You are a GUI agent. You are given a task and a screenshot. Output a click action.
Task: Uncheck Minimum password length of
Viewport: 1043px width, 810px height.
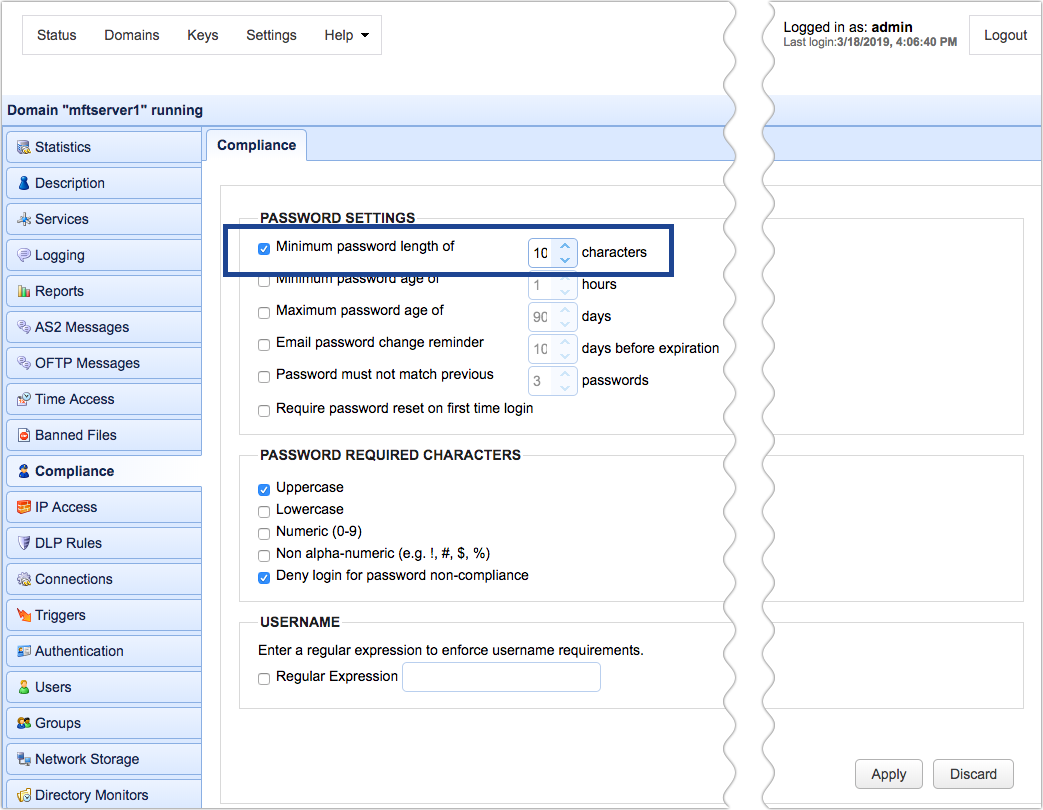point(264,248)
